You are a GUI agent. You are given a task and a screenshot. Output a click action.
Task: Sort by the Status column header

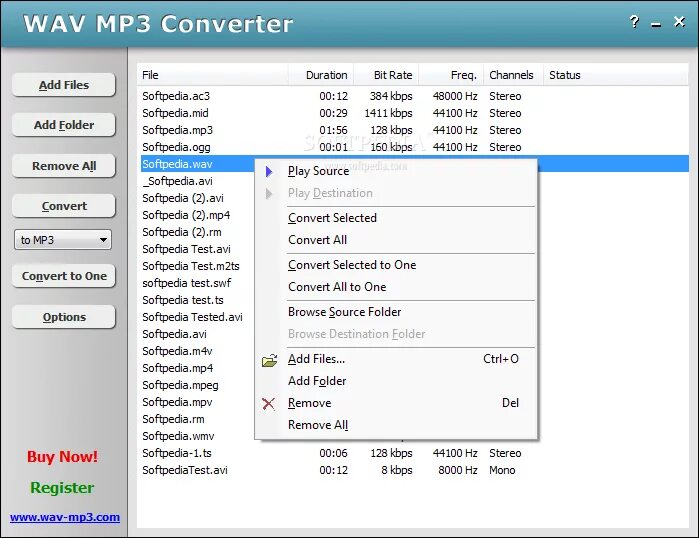[x=616, y=75]
